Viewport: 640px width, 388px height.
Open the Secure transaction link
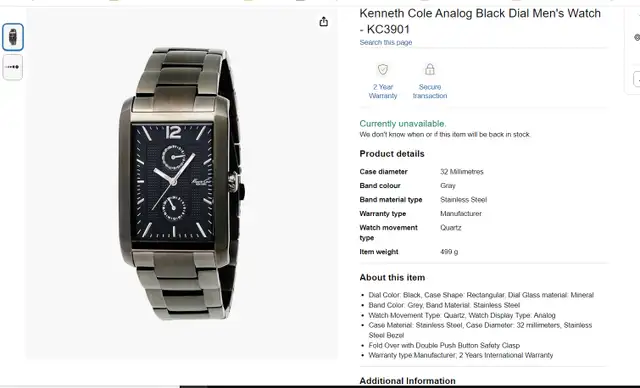tap(429, 91)
